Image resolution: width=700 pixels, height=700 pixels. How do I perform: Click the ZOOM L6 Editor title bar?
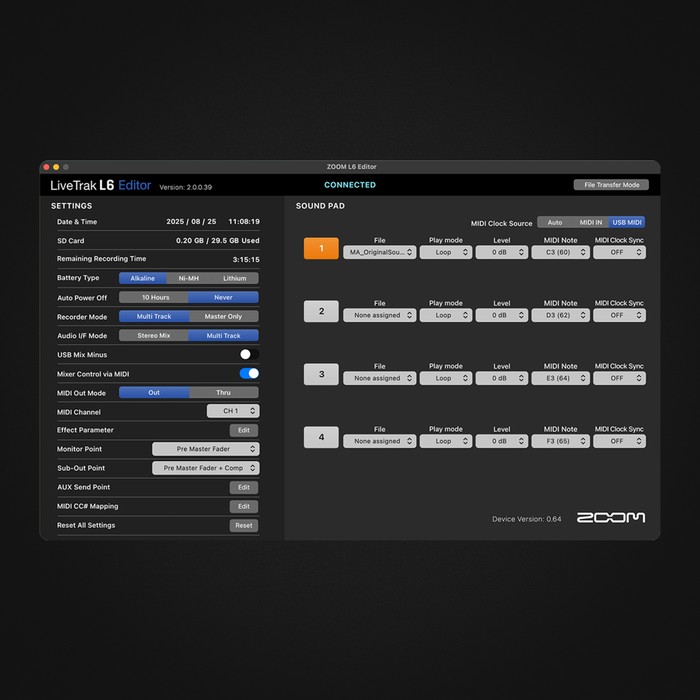pos(351,167)
